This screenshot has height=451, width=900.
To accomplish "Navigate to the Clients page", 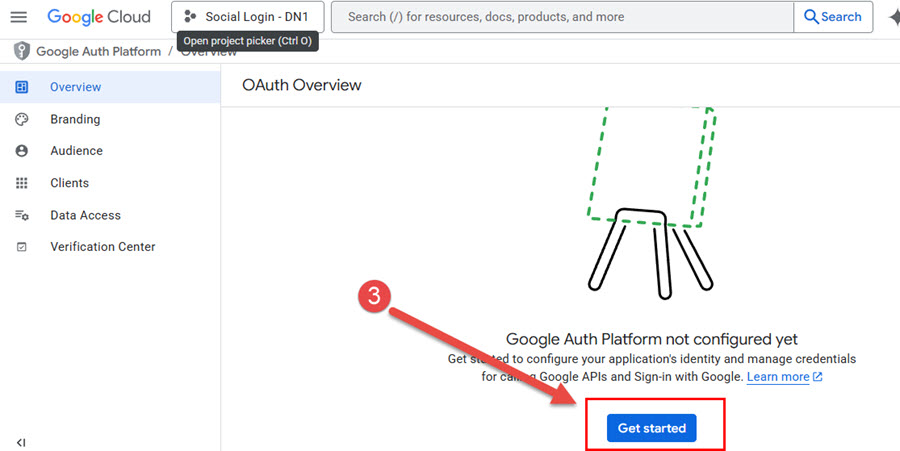I will 69,183.
